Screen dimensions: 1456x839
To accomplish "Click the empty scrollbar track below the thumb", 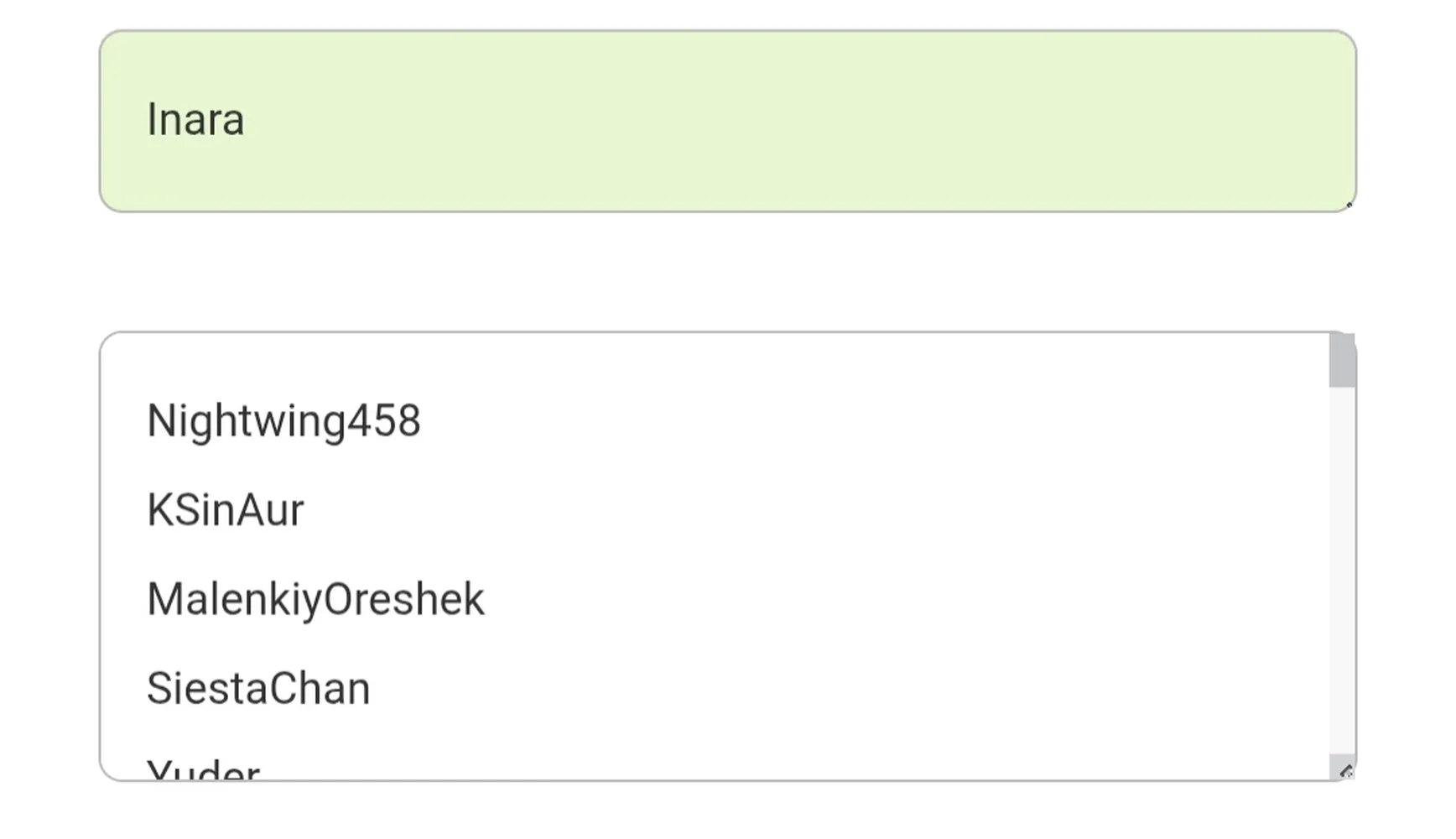I will [x=1342, y=571].
